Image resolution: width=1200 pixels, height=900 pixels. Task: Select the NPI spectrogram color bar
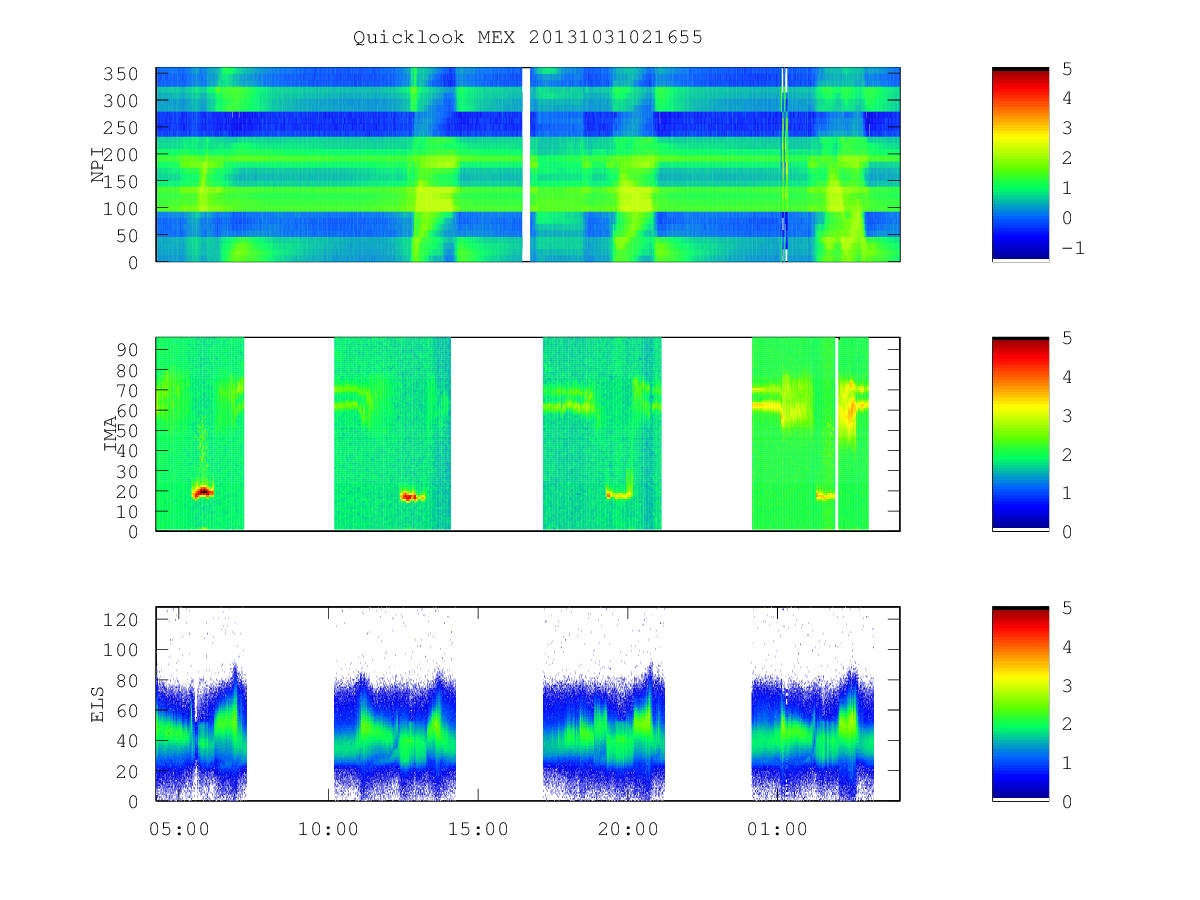pos(1020,164)
